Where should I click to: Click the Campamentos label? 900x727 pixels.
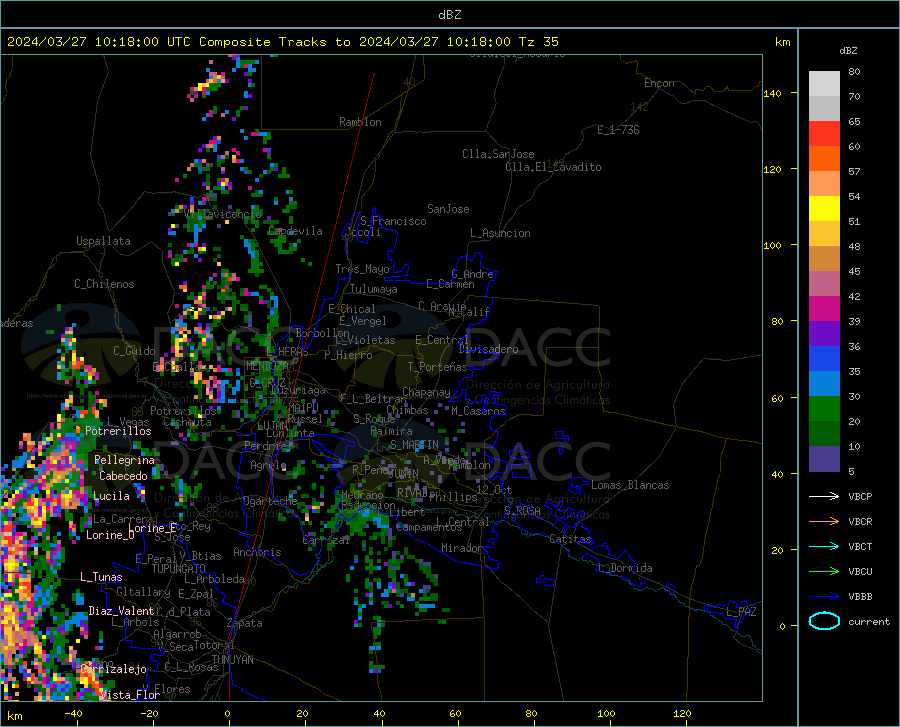point(429,527)
